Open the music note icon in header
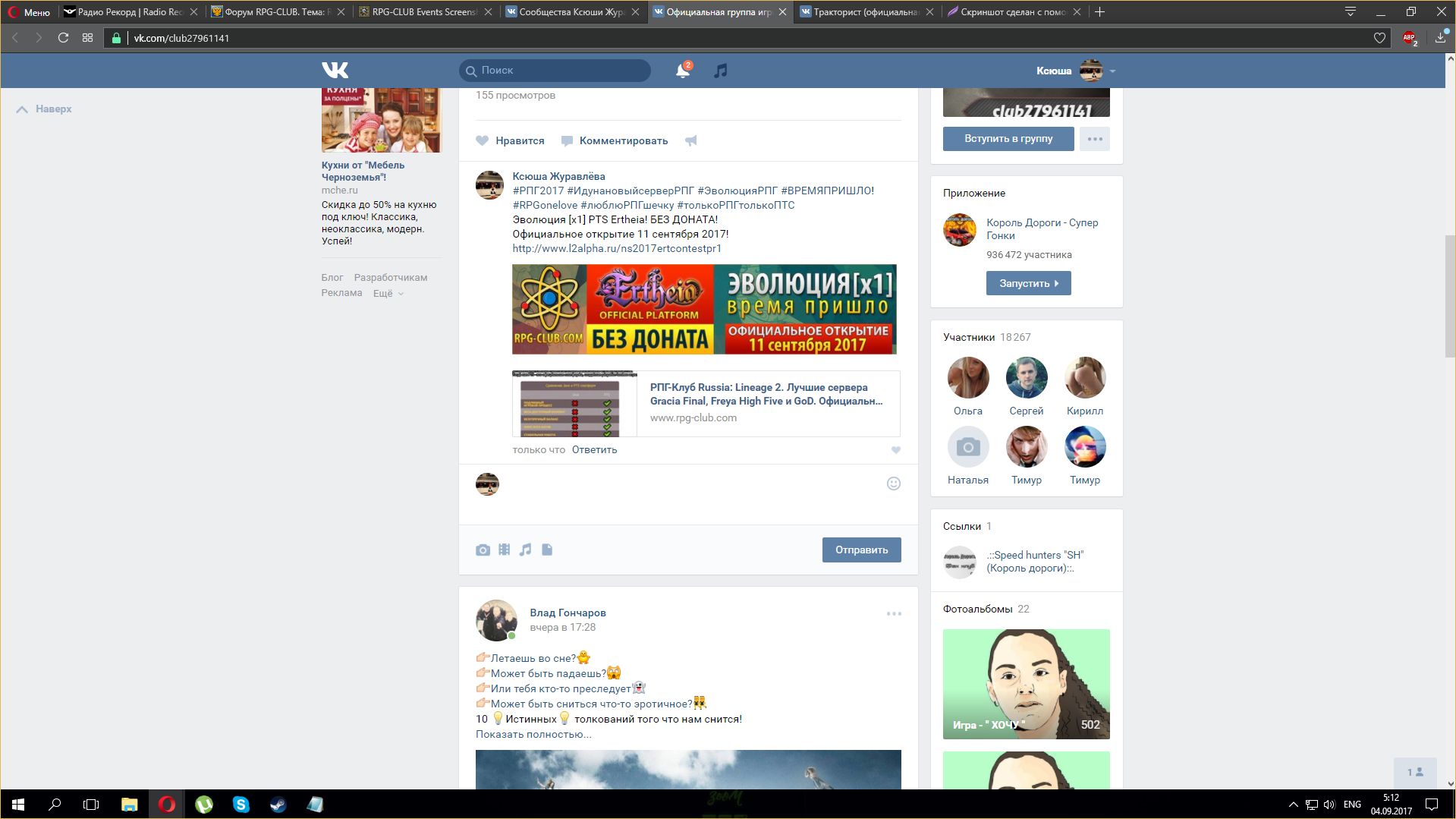The height and width of the screenshot is (819, 1456). tap(720, 71)
